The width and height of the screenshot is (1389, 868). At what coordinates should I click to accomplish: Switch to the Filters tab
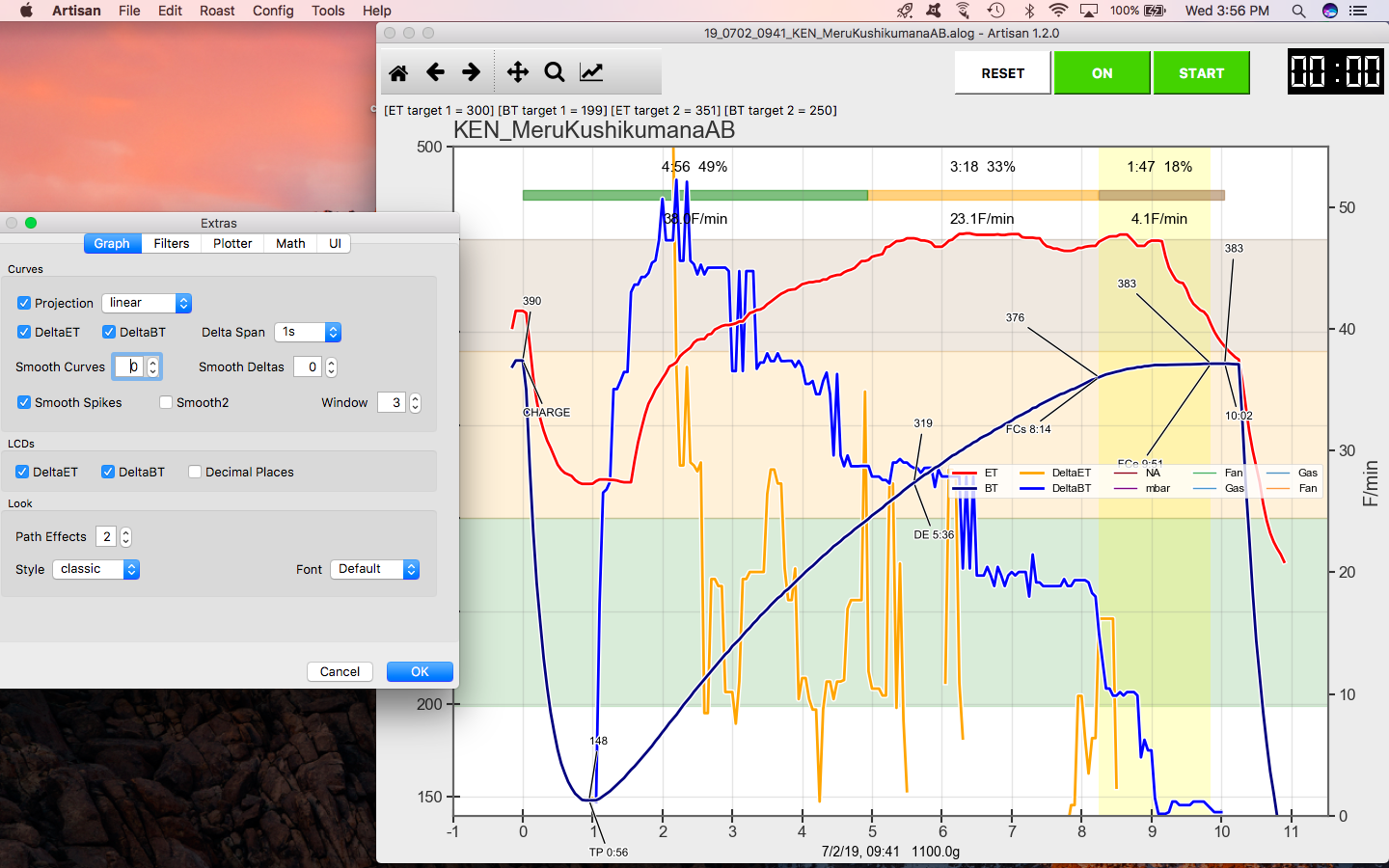tap(172, 243)
